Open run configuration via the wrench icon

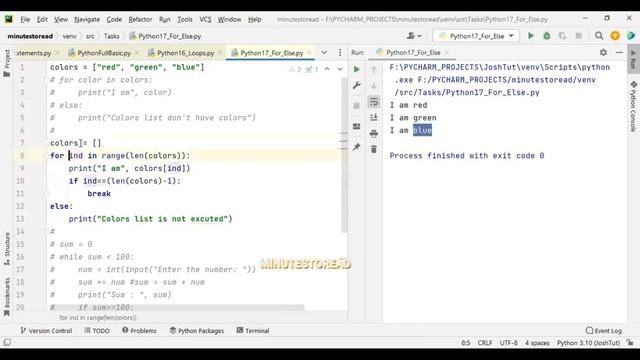pos(357,85)
